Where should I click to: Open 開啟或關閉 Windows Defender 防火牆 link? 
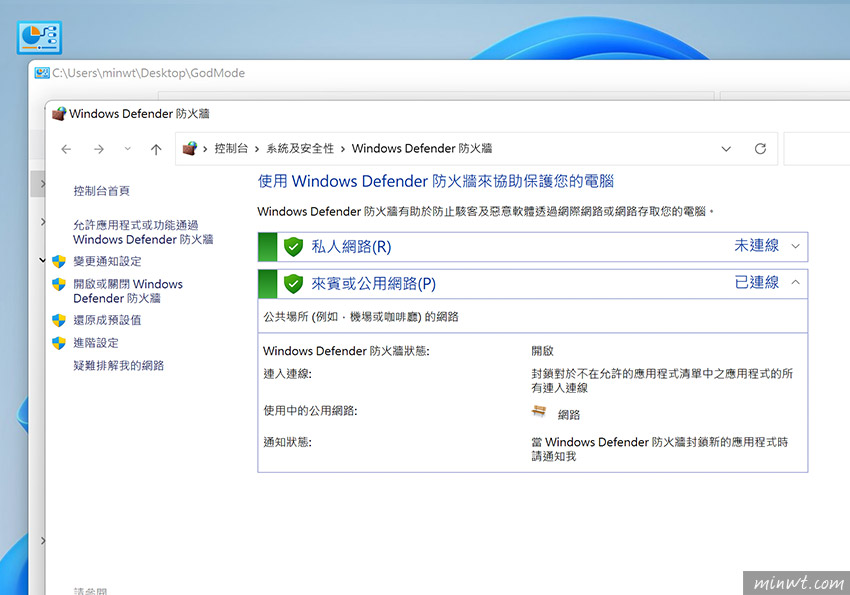coord(128,291)
